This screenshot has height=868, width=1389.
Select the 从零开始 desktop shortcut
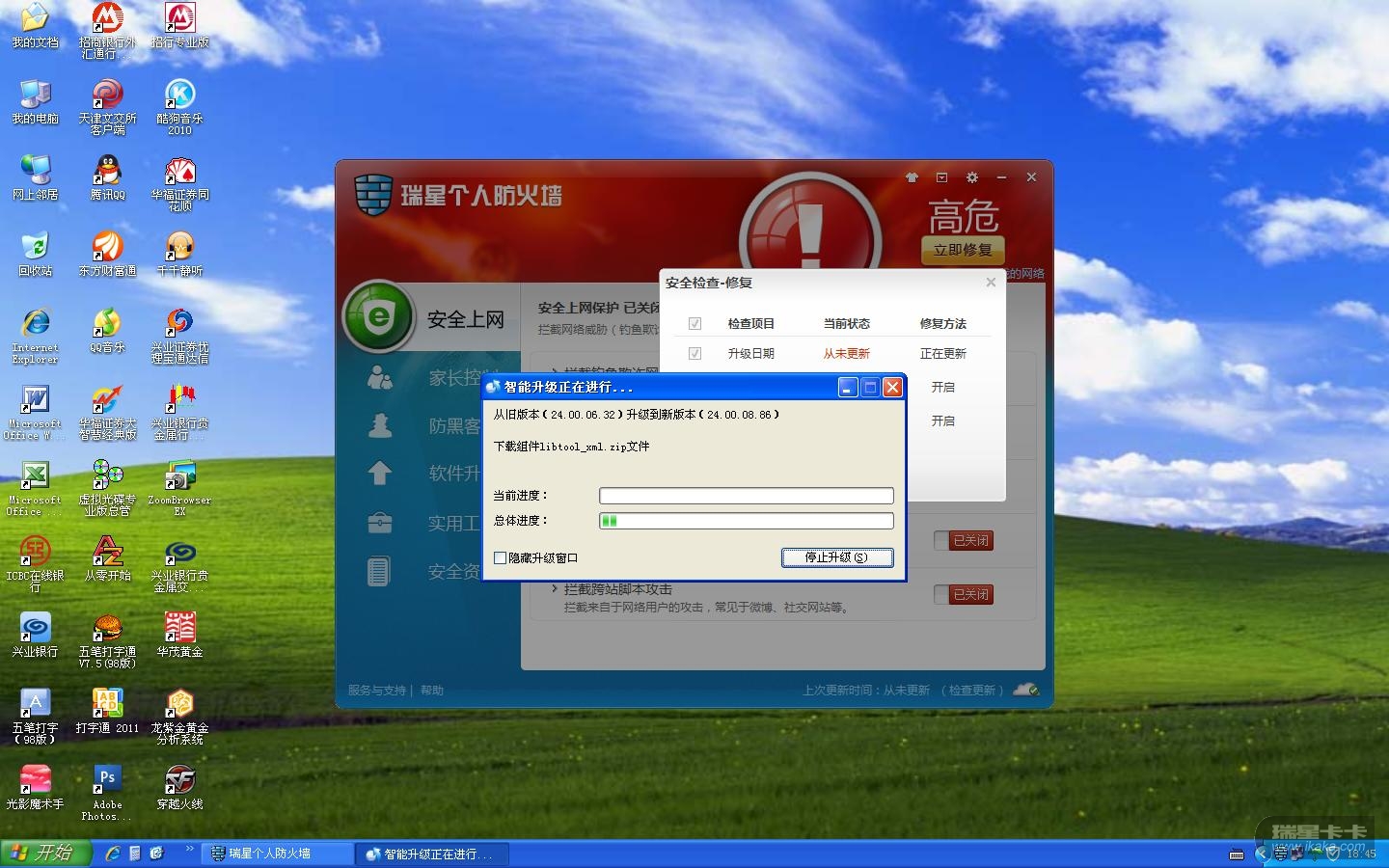(x=107, y=559)
